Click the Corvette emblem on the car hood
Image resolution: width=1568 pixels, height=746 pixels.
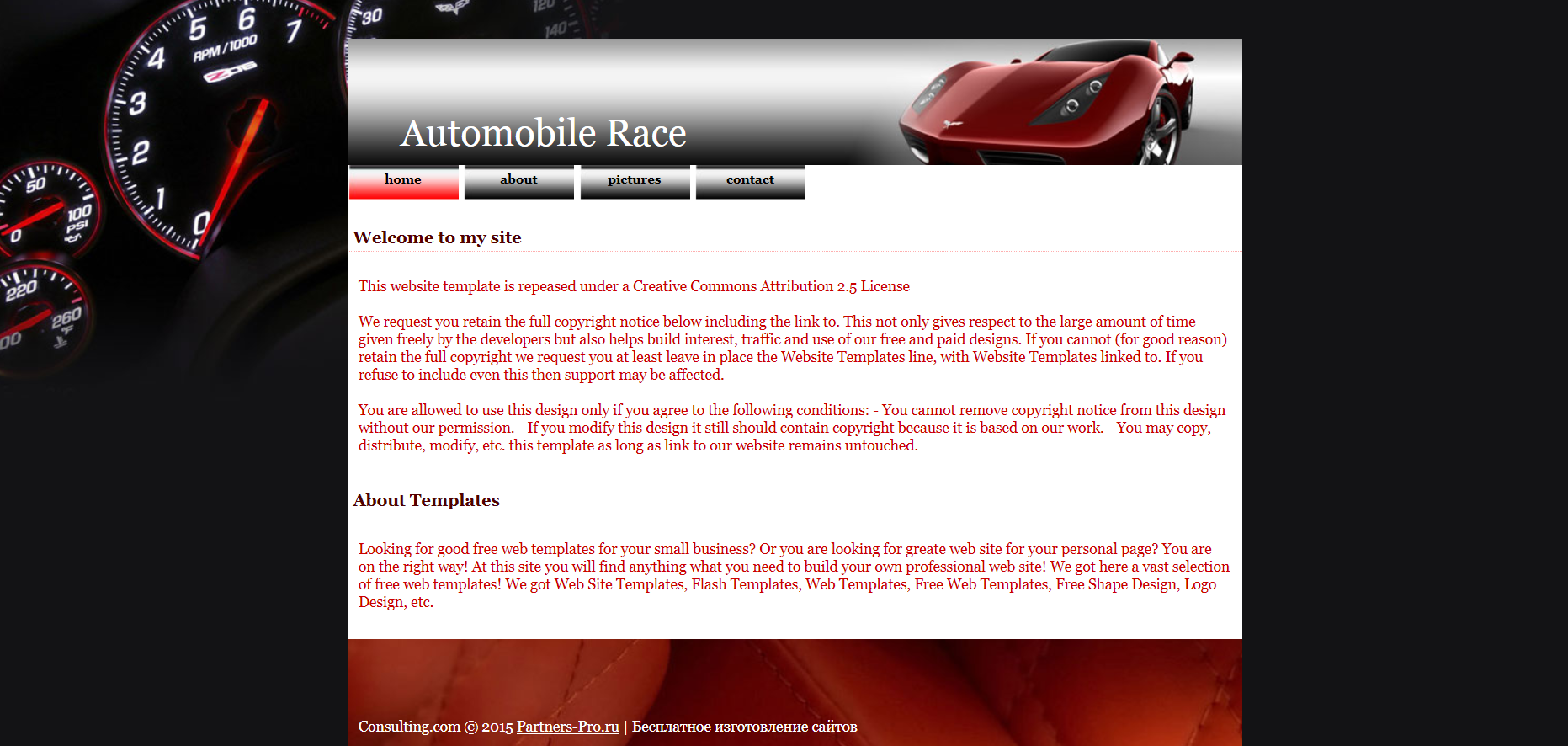coord(951,125)
